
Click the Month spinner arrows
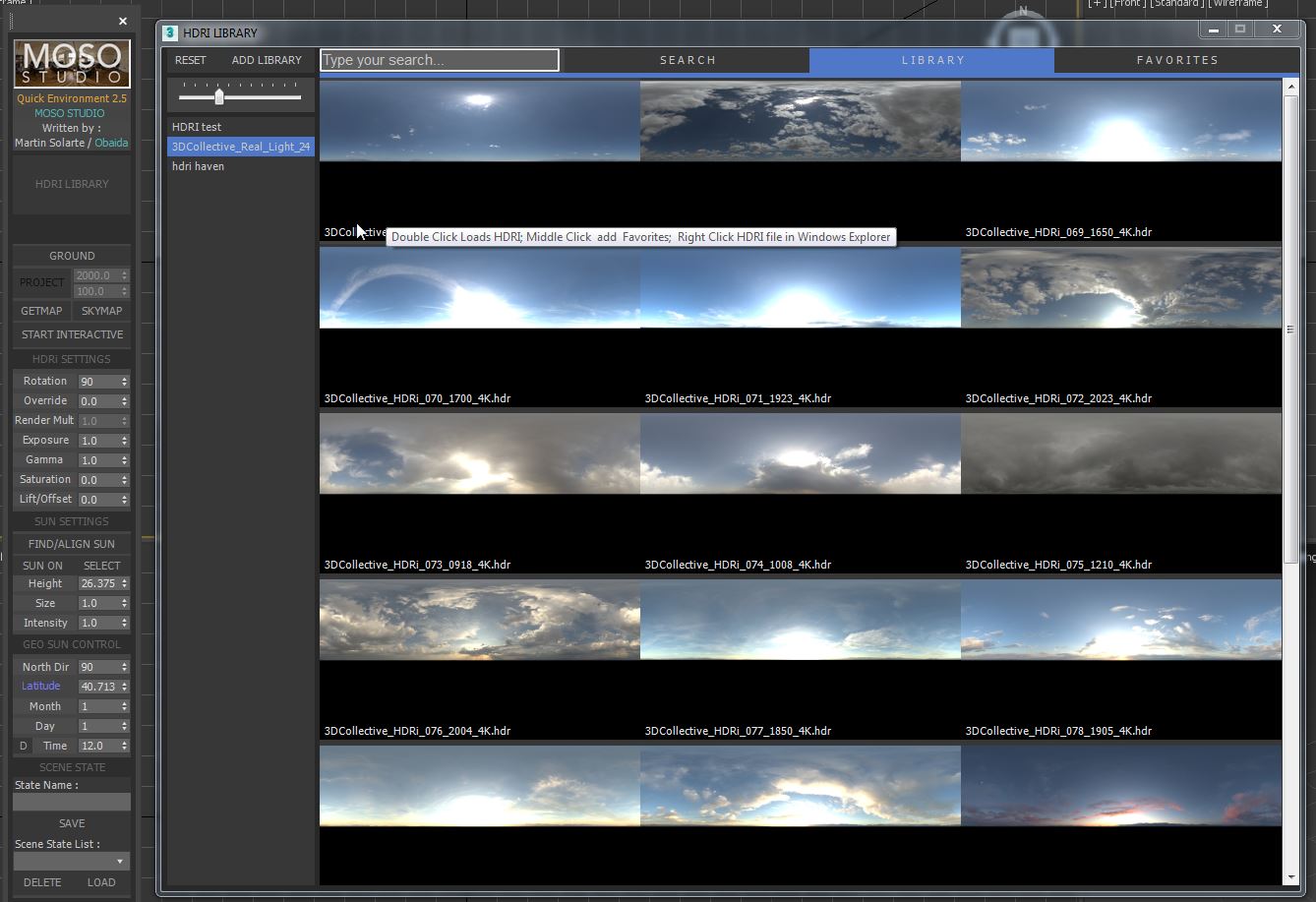124,706
